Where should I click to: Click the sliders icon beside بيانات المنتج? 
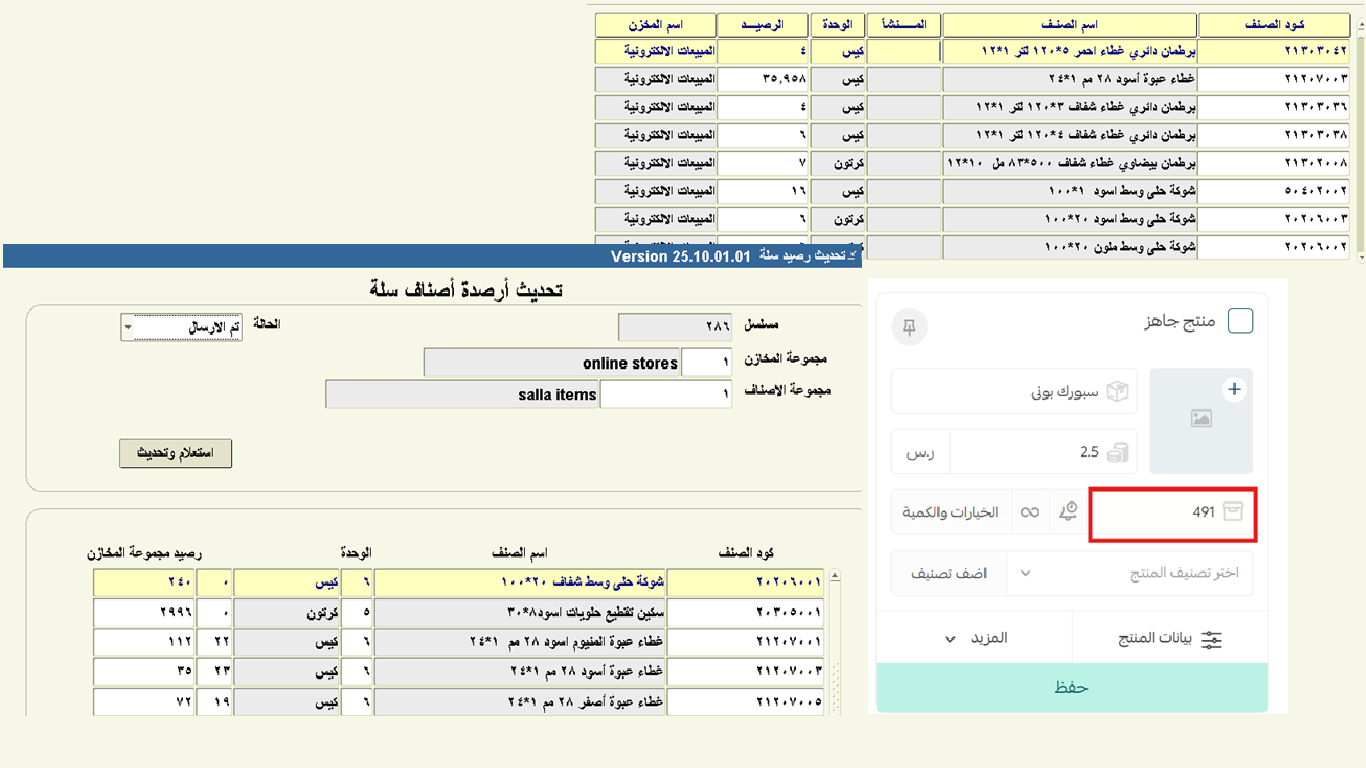click(1211, 639)
